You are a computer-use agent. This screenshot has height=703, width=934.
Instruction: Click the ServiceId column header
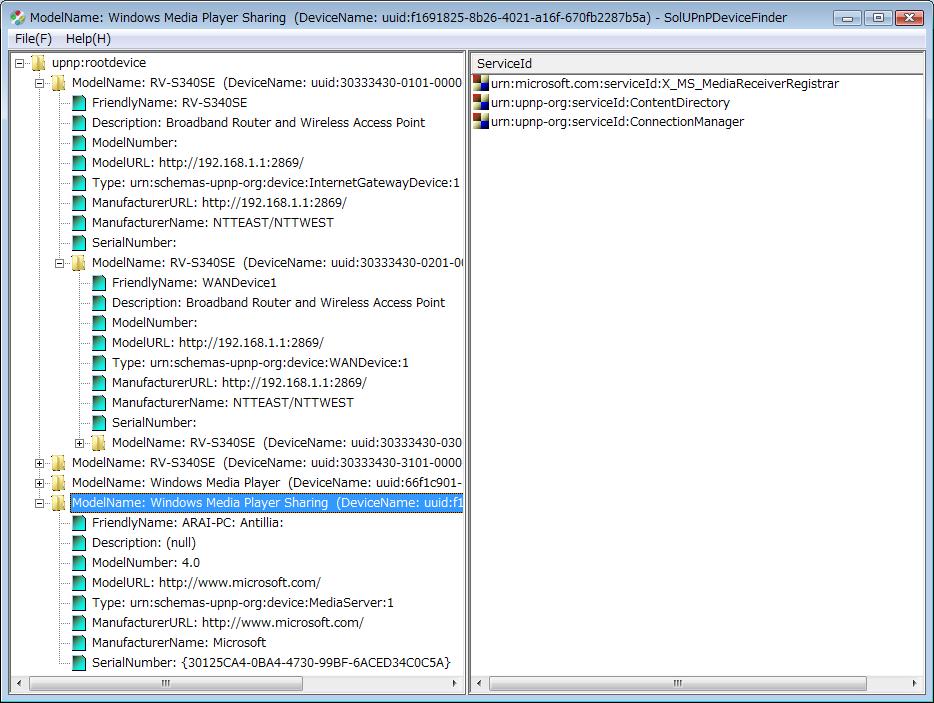coord(698,64)
